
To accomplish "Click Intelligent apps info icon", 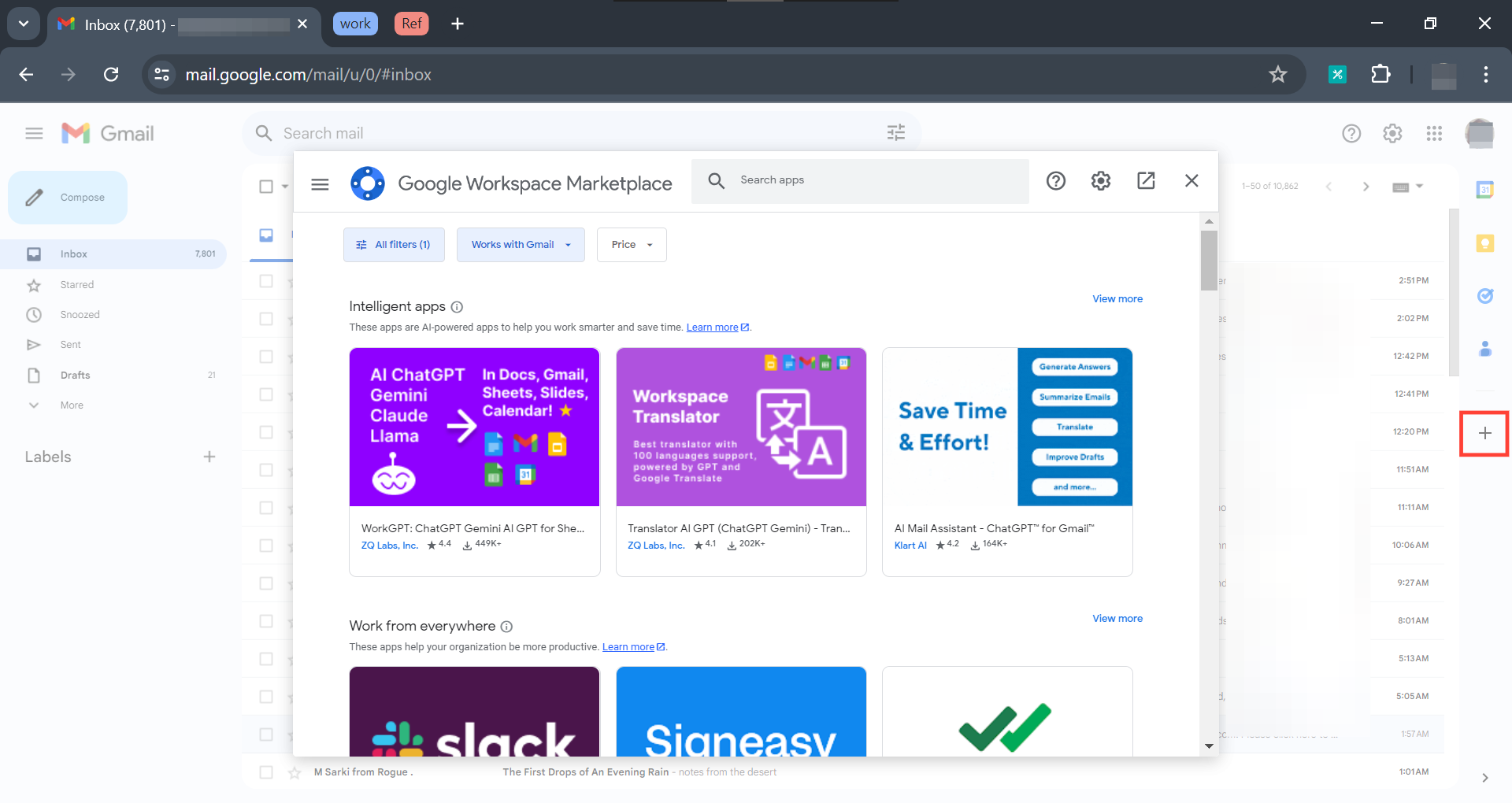I will (x=457, y=307).
